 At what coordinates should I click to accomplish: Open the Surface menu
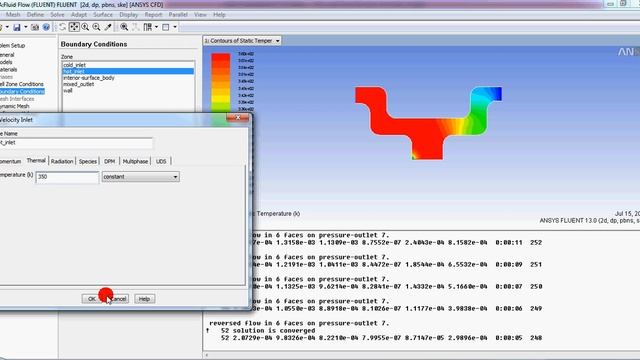click(x=103, y=15)
